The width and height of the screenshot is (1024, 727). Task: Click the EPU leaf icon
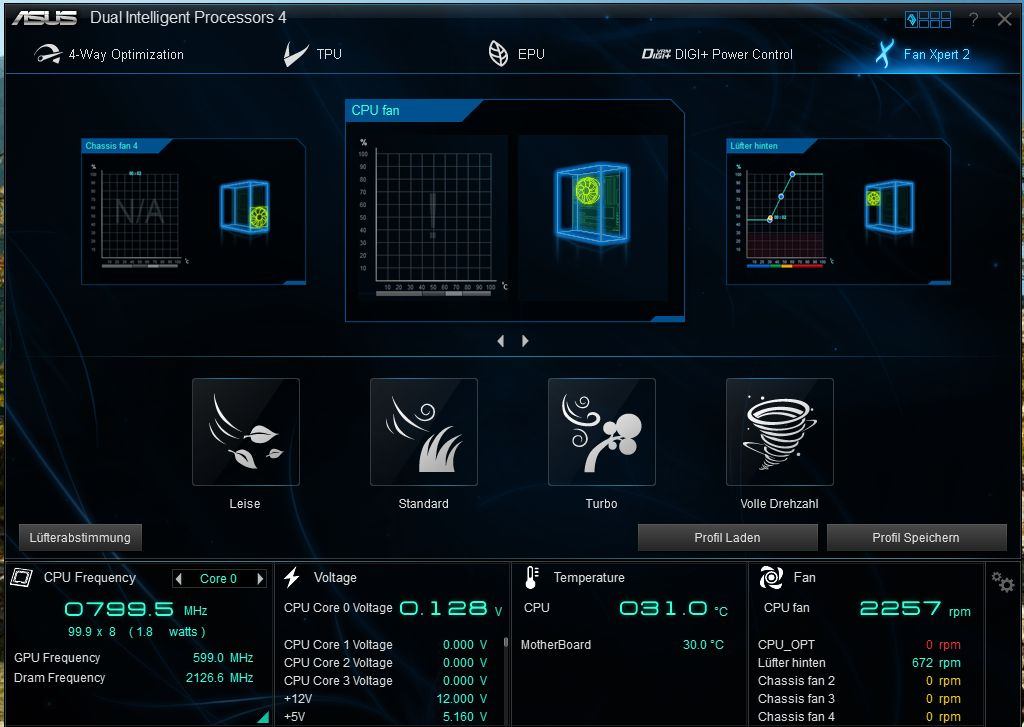[x=498, y=54]
